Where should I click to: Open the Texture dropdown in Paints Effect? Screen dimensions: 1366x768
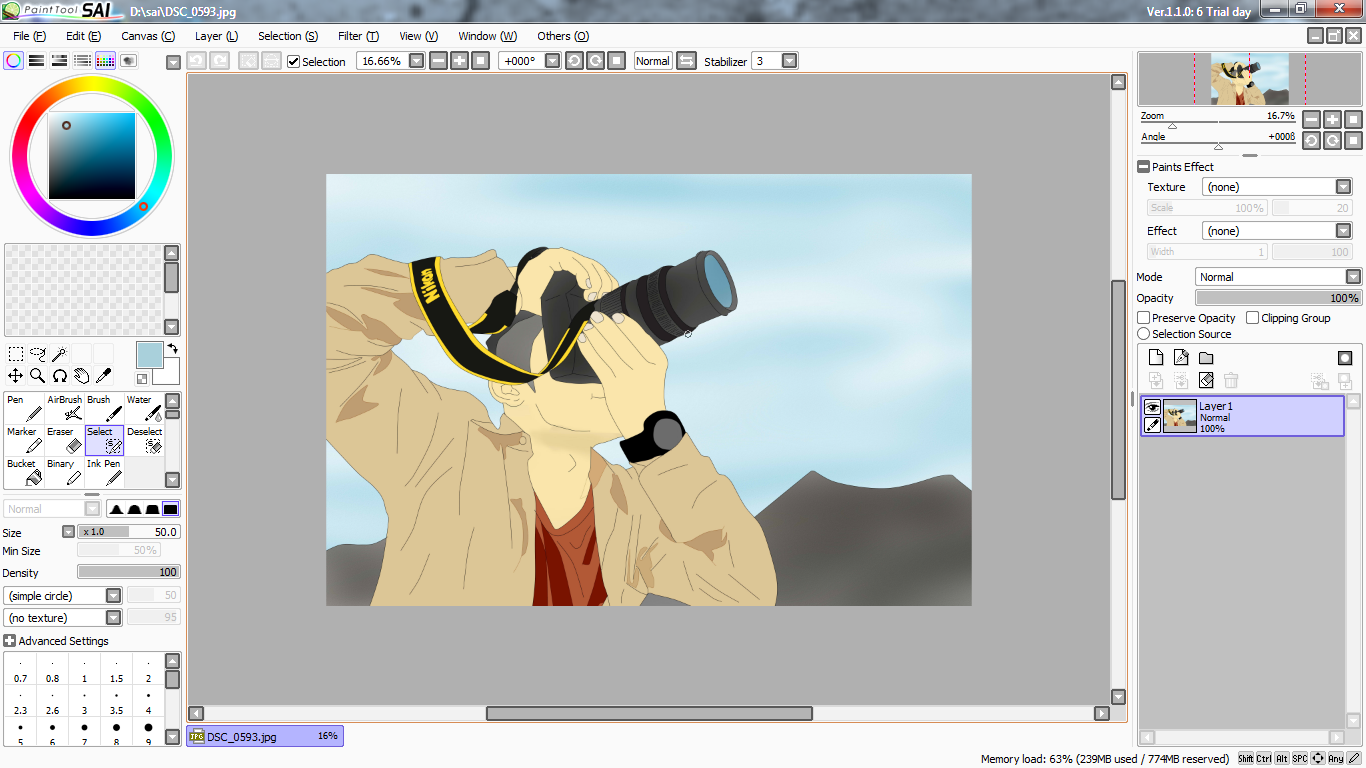1343,186
